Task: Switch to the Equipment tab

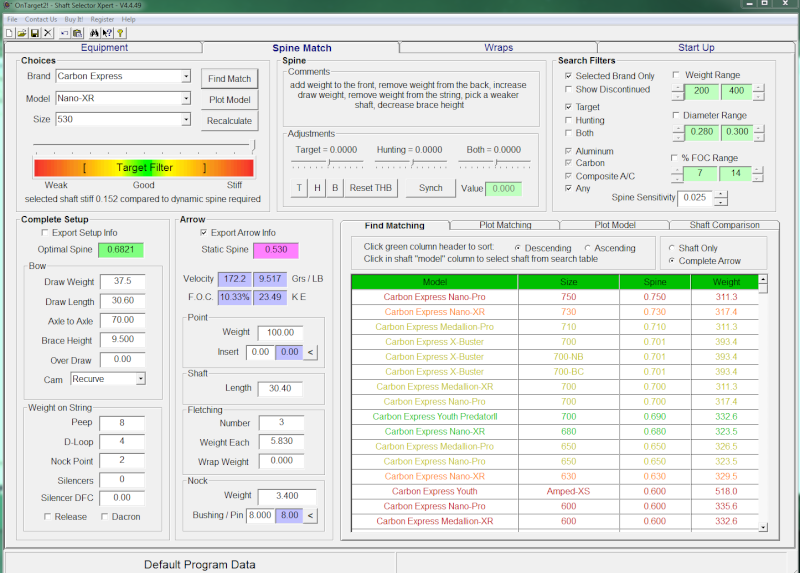Action: [104, 47]
